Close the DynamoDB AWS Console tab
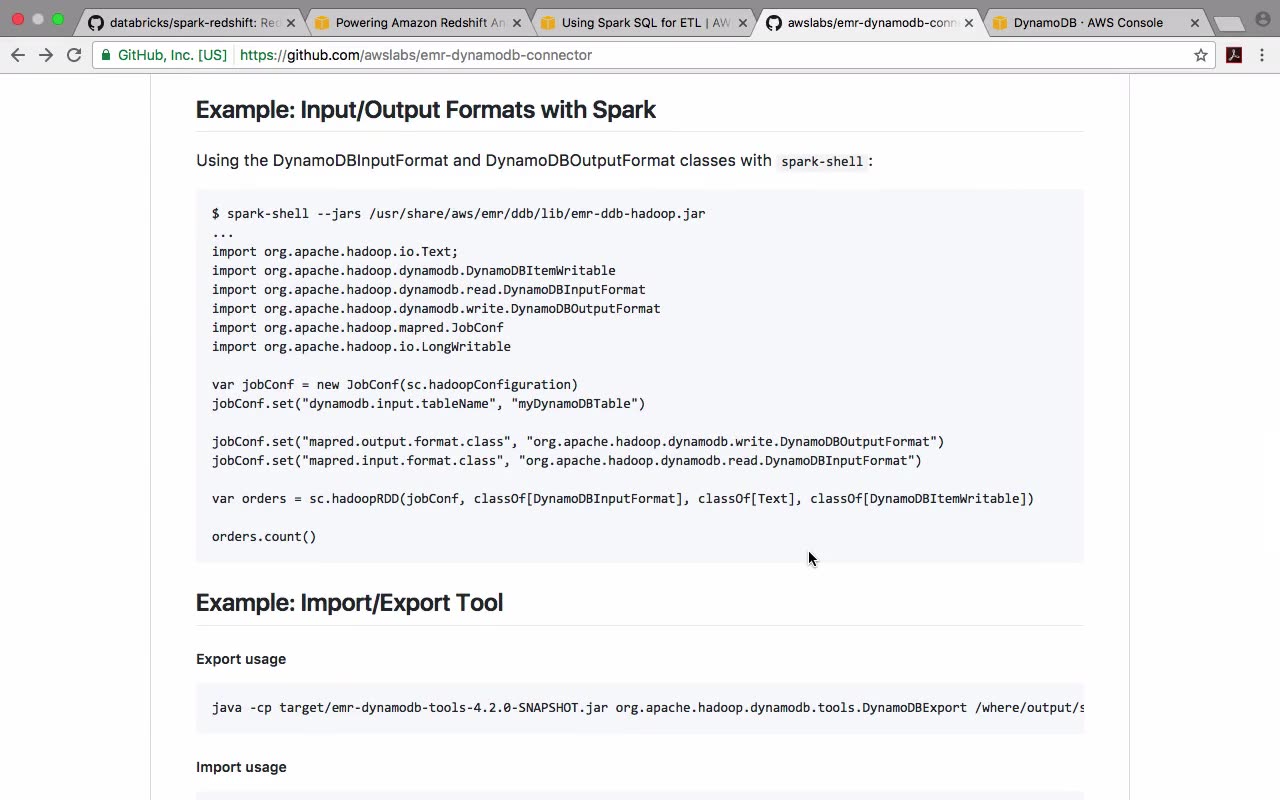The image size is (1280, 800). click(x=1194, y=22)
